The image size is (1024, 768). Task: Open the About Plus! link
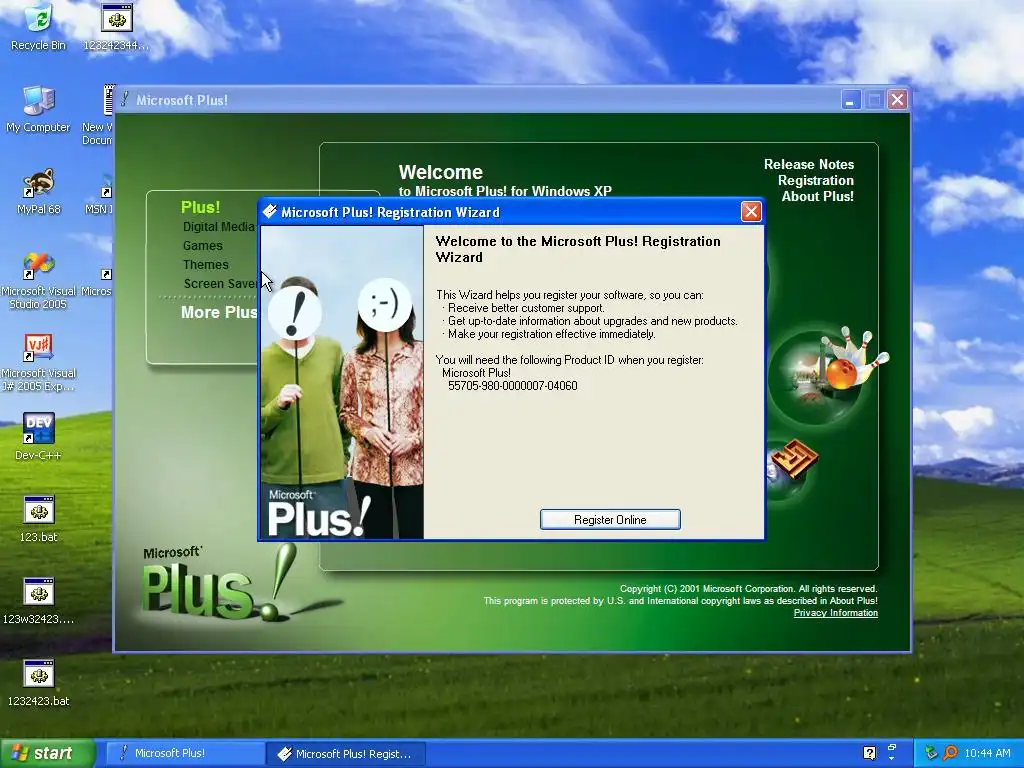818,197
